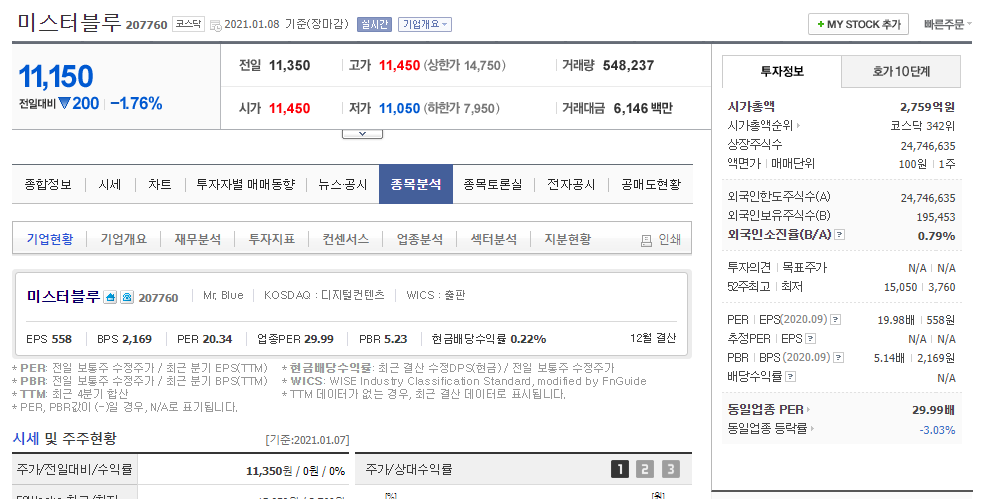Click the 52주최고 value 15,050
Viewport: 982px width, 499px height.
(901, 287)
